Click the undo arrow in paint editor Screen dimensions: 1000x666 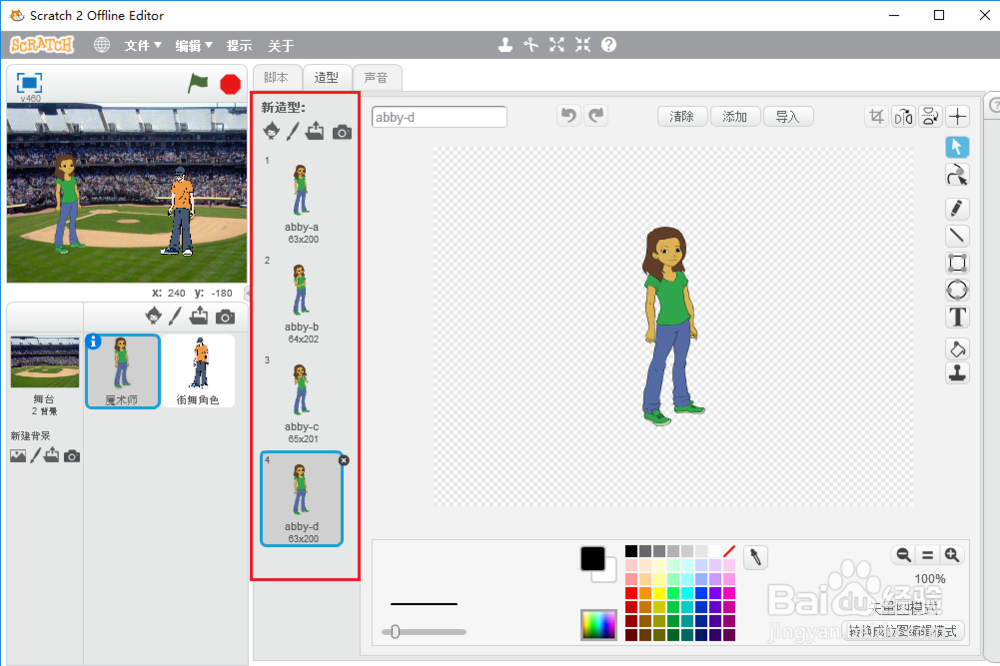coord(568,115)
